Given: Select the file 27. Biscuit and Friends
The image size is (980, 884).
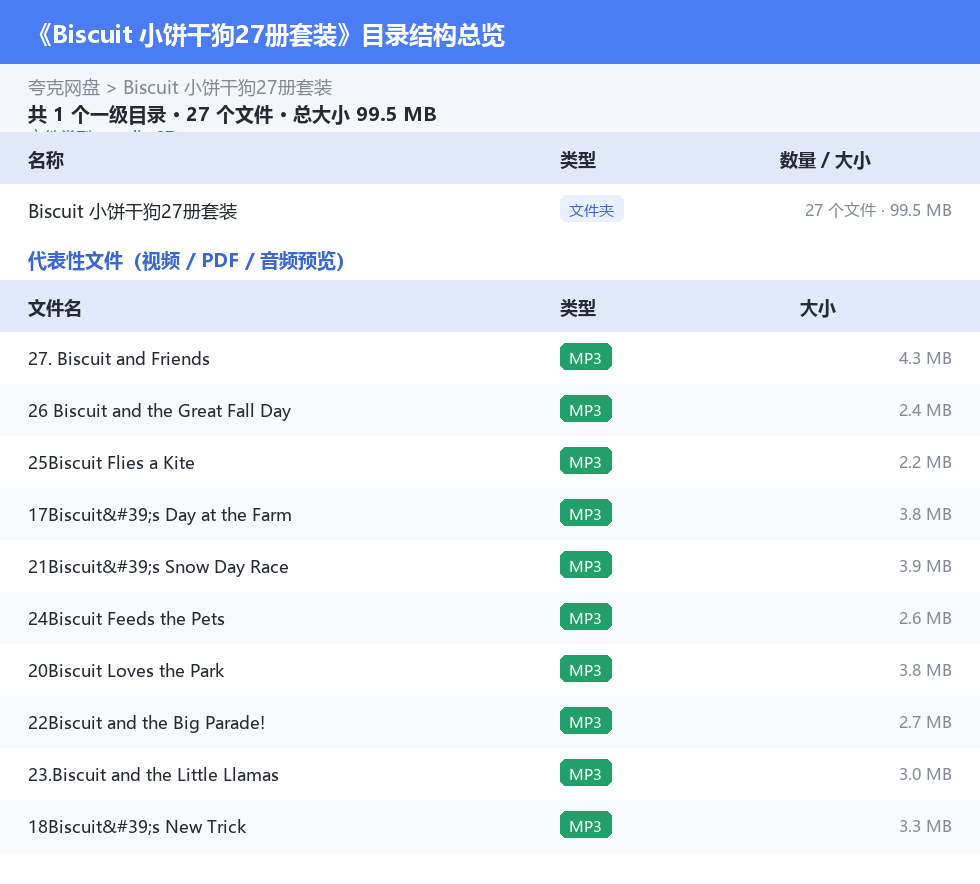Looking at the screenshot, I should pyautogui.click(x=119, y=359).
